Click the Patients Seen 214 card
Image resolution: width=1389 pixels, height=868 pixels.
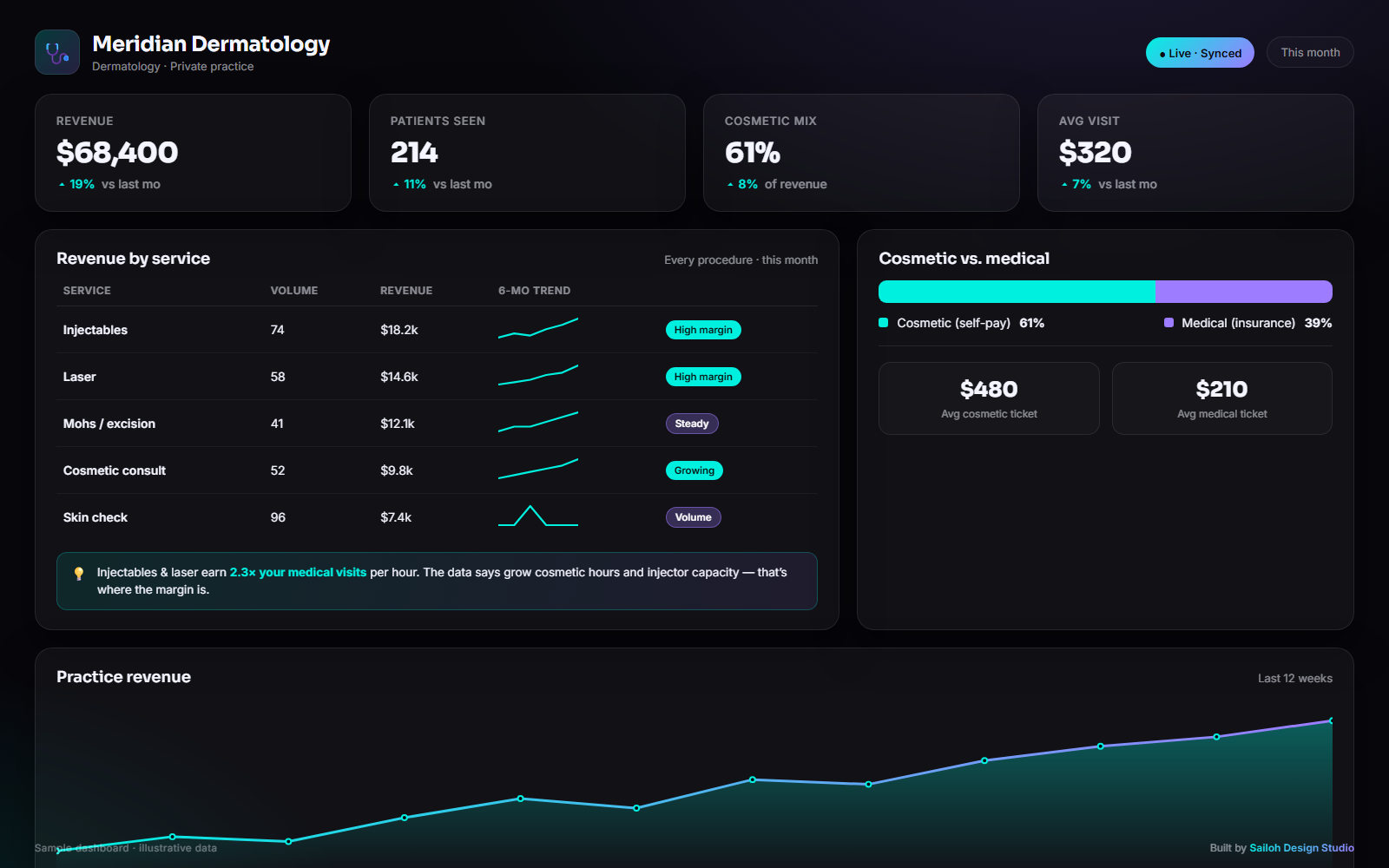click(x=527, y=153)
